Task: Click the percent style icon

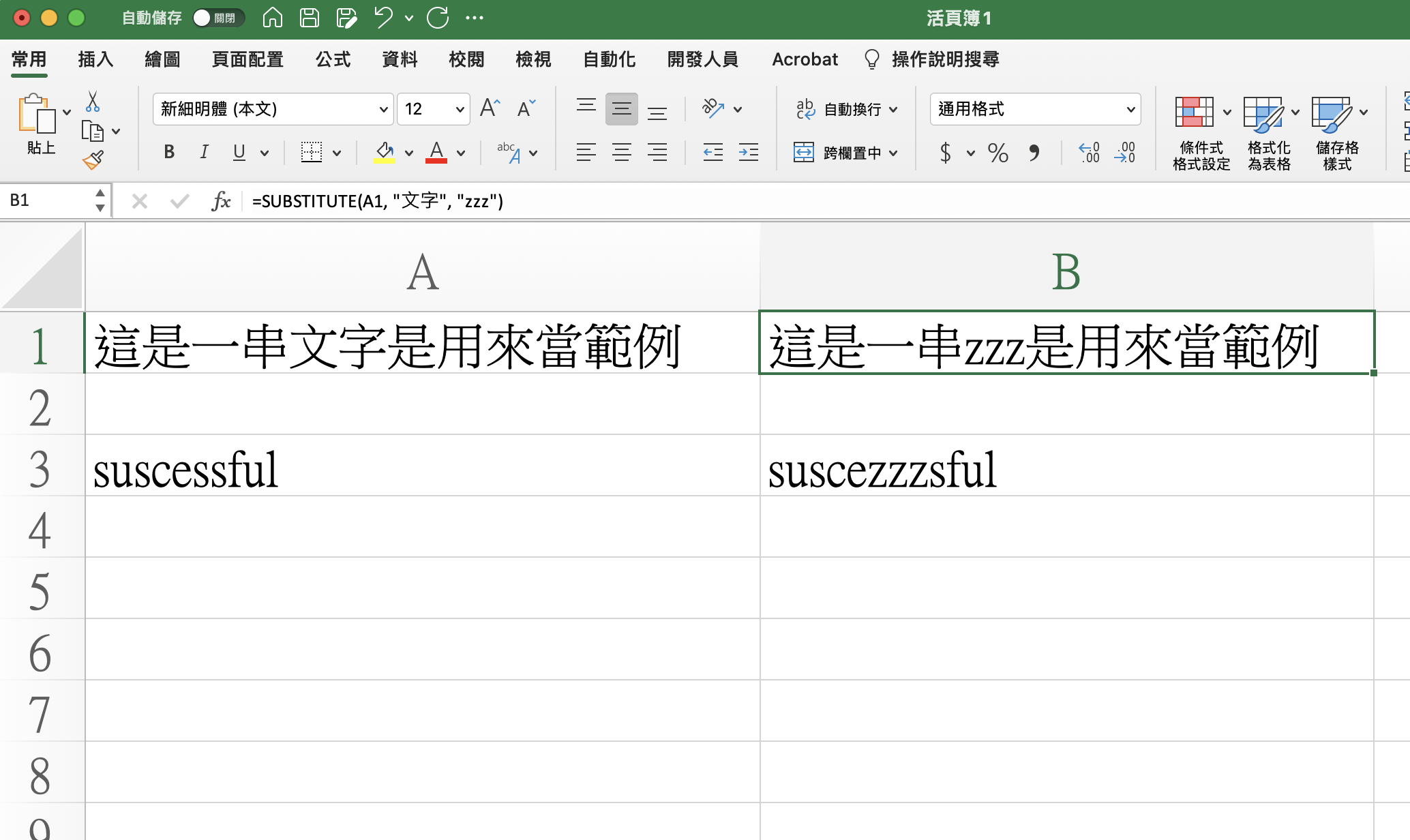Action: click(x=997, y=153)
